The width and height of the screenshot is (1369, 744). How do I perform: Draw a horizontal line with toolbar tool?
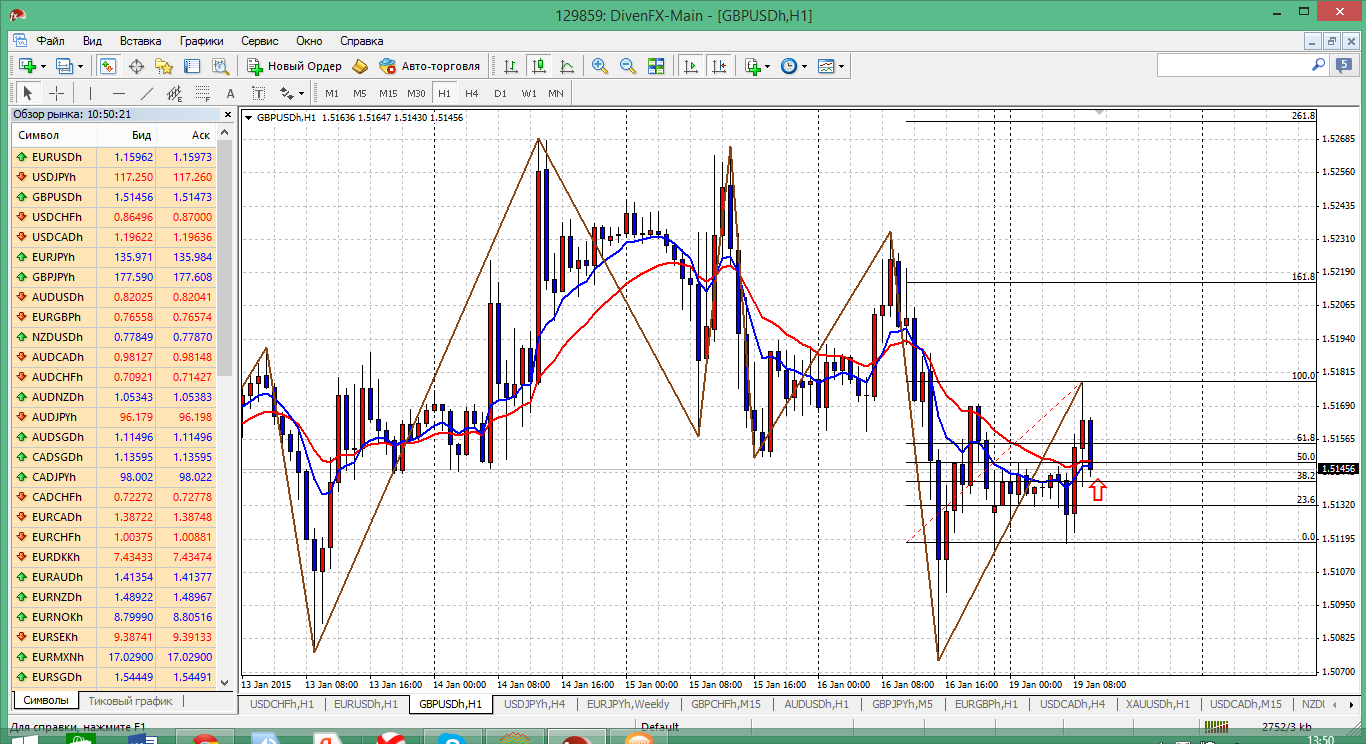click(119, 93)
